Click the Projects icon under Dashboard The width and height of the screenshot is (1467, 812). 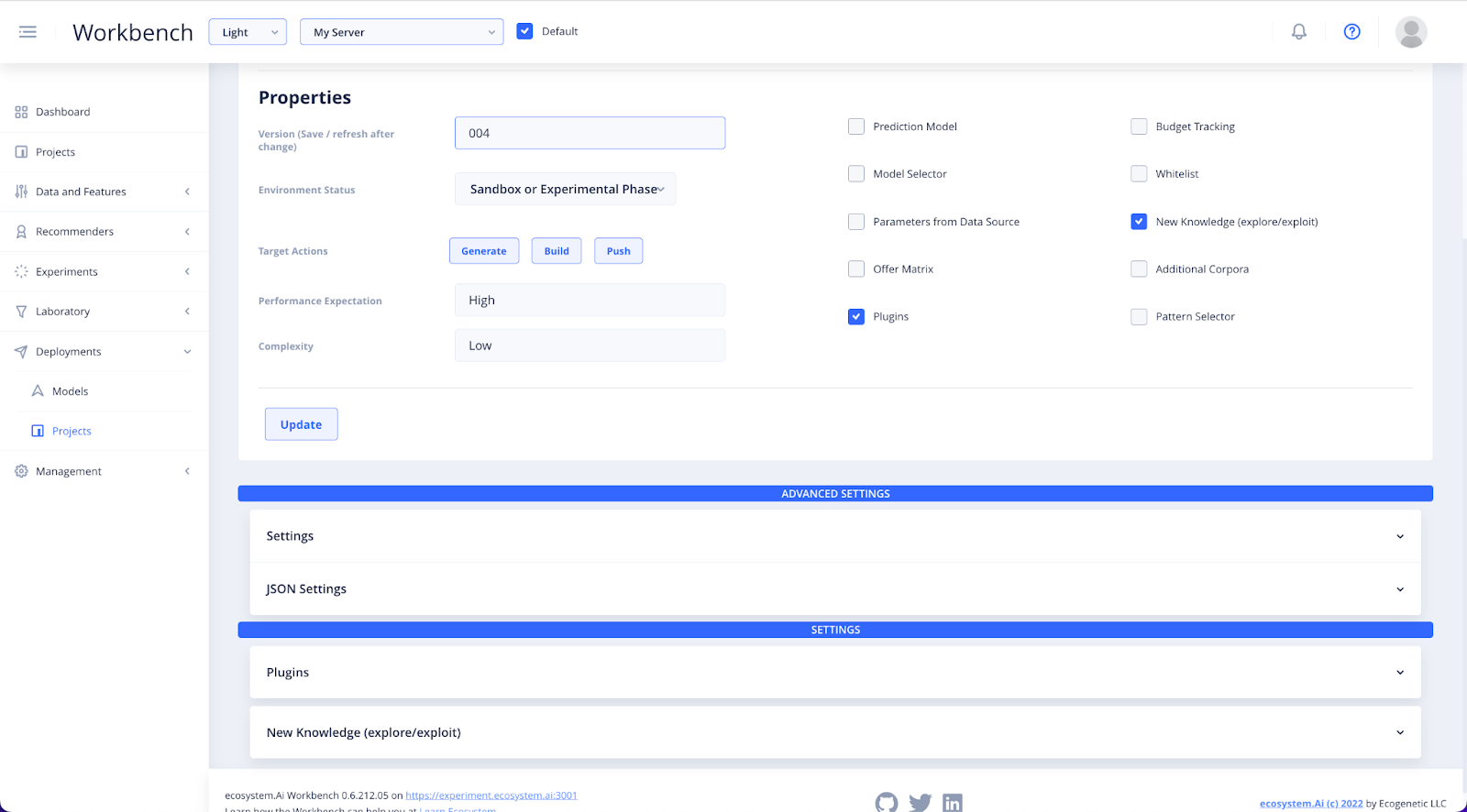(21, 152)
